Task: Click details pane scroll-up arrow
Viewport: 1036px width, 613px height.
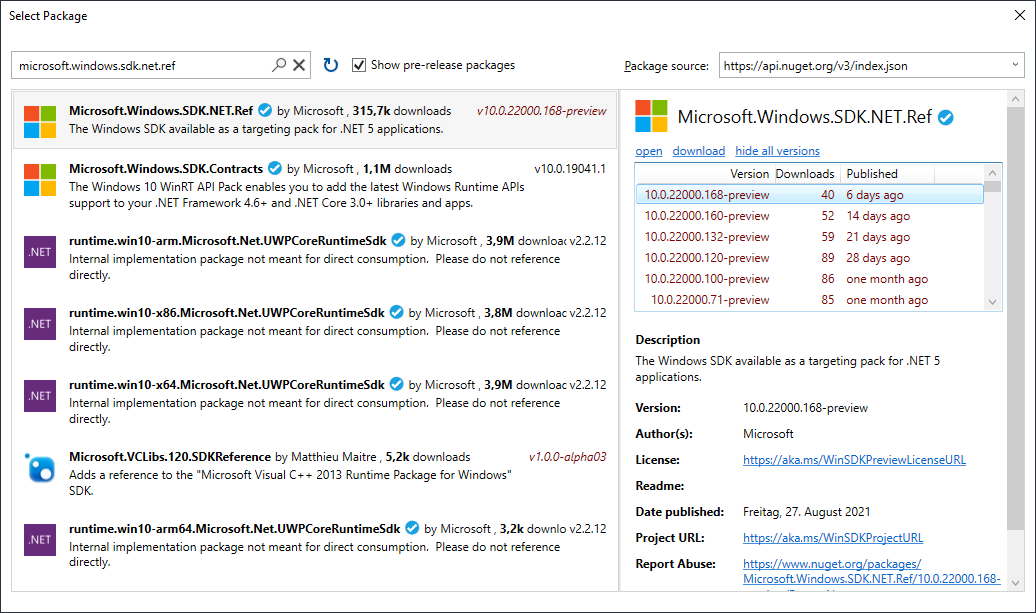Action: [x=1016, y=100]
